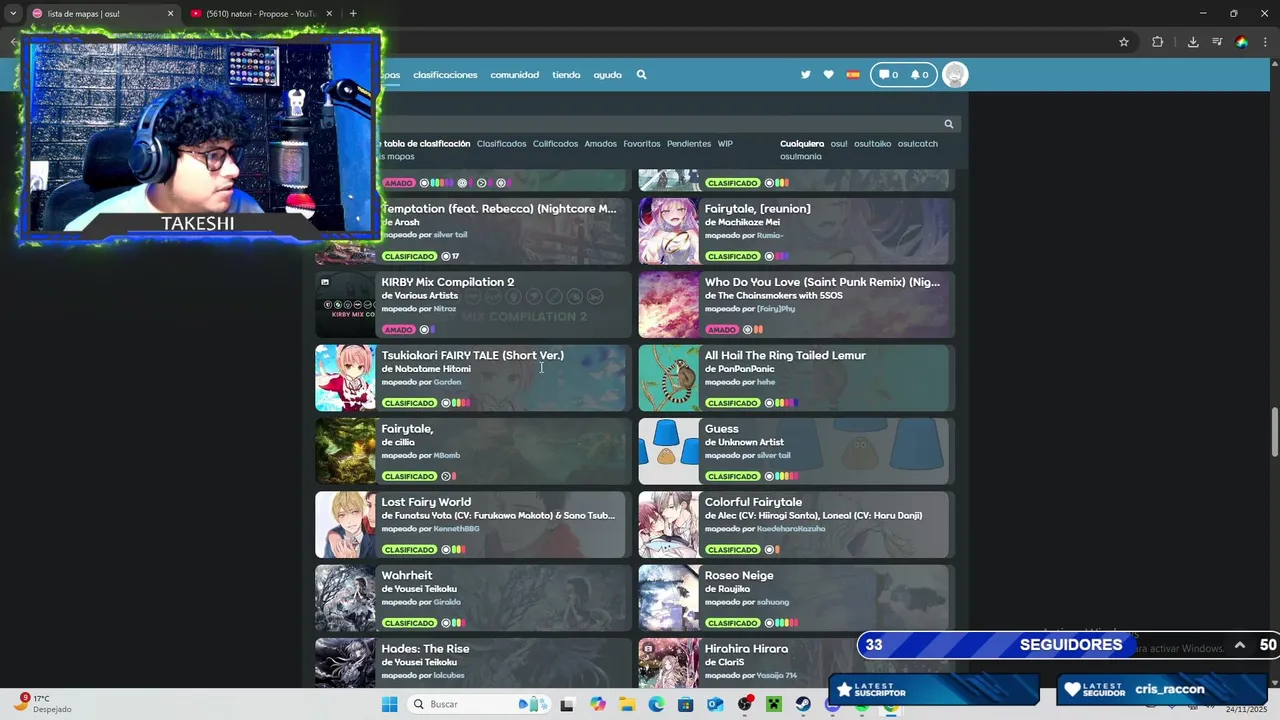Filter by Calificados status

[555, 144]
